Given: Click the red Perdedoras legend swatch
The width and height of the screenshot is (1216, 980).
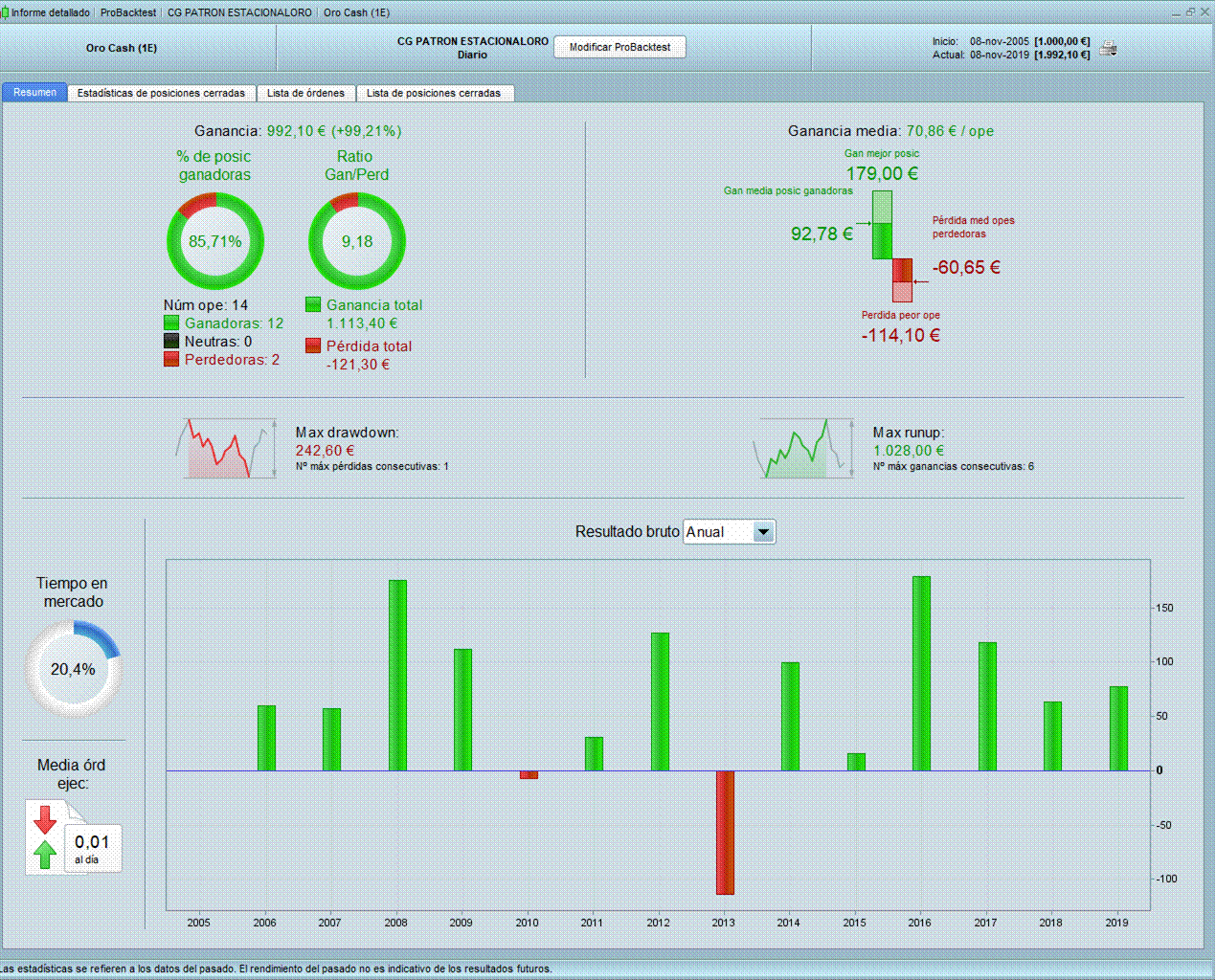Looking at the screenshot, I should [x=171, y=360].
